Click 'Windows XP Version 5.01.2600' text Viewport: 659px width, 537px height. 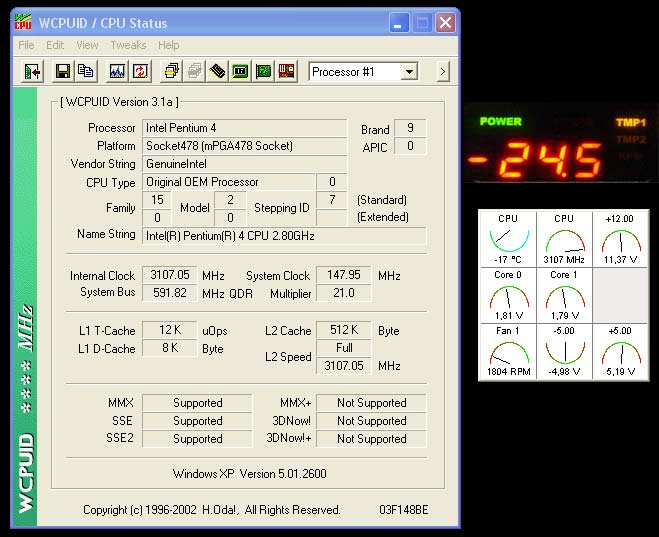(x=250, y=474)
